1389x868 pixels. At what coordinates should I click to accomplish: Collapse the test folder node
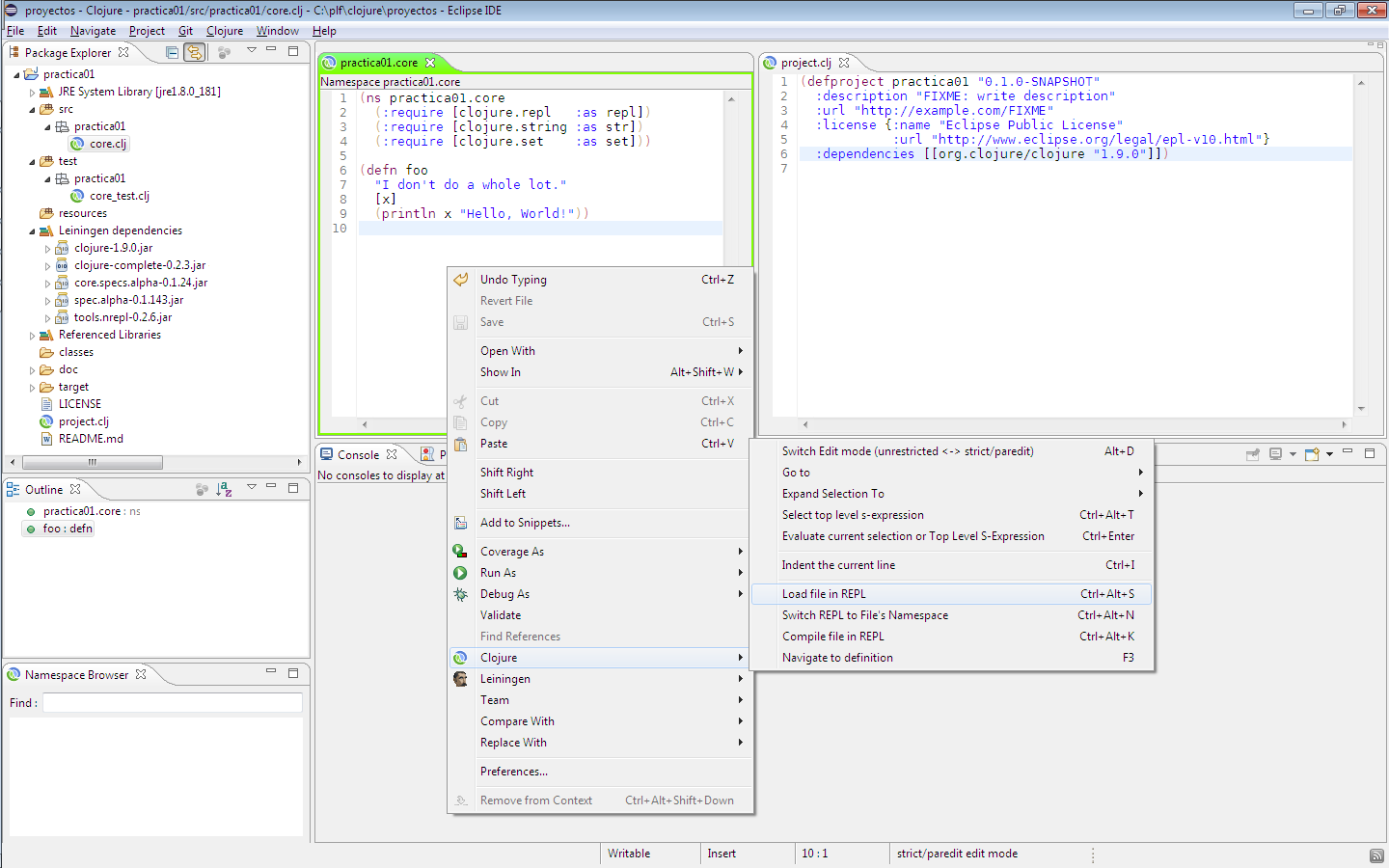point(32,162)
